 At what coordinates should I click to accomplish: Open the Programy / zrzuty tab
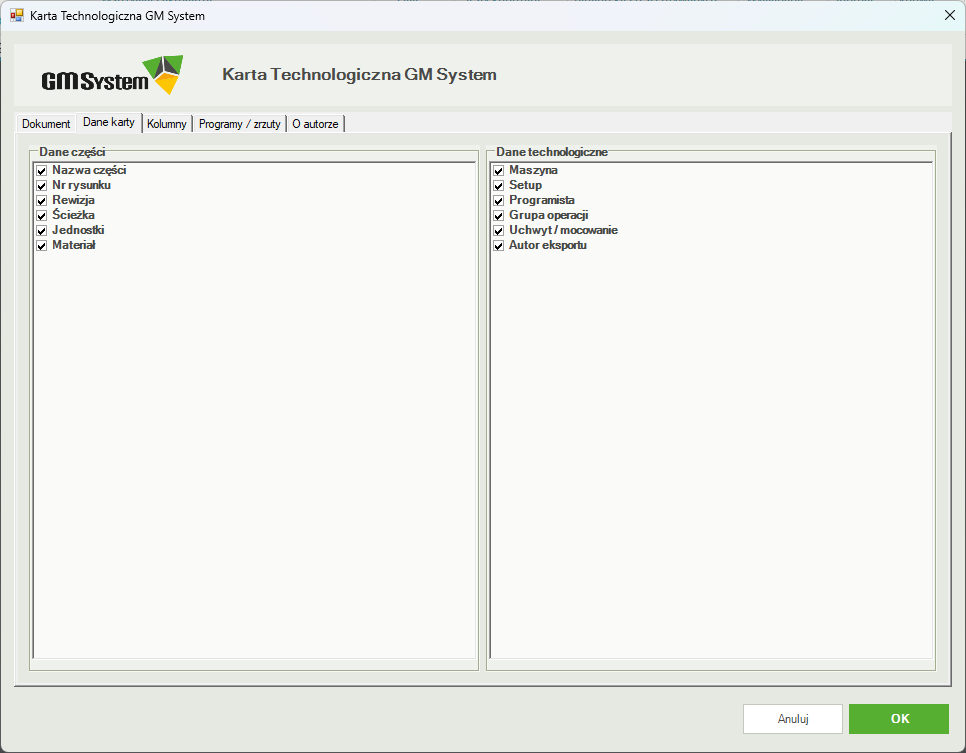[x=240, y=124]
